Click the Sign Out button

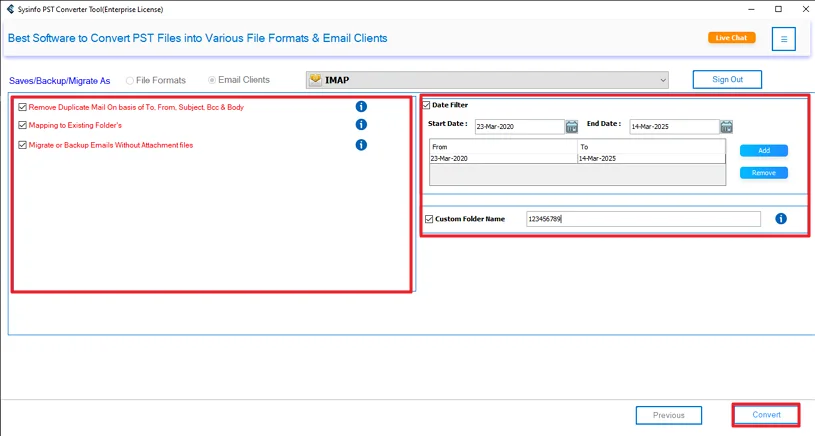point(727,80)
